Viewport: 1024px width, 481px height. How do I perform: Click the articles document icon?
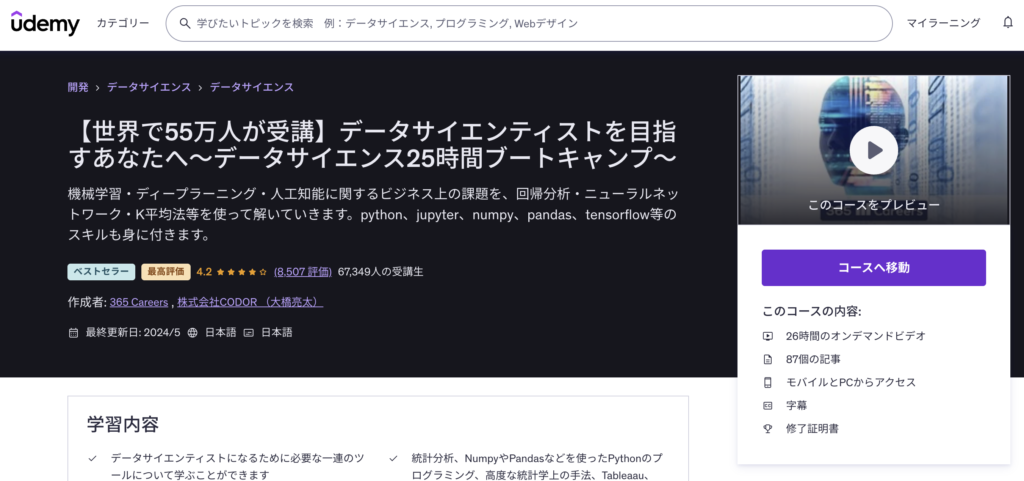[x=768, y=359]
